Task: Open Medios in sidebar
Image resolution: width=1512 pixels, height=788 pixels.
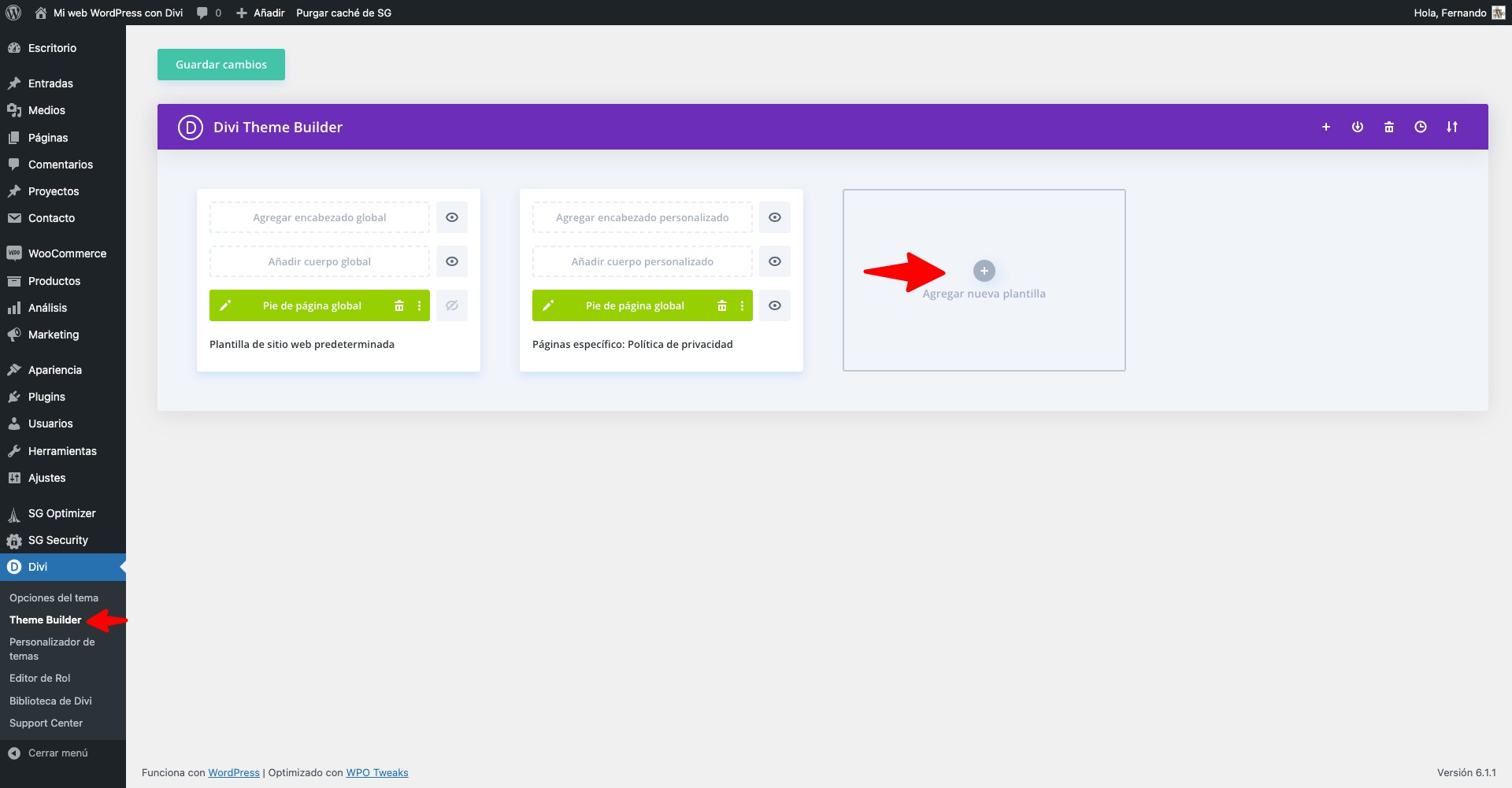Action: coord(63,110)
